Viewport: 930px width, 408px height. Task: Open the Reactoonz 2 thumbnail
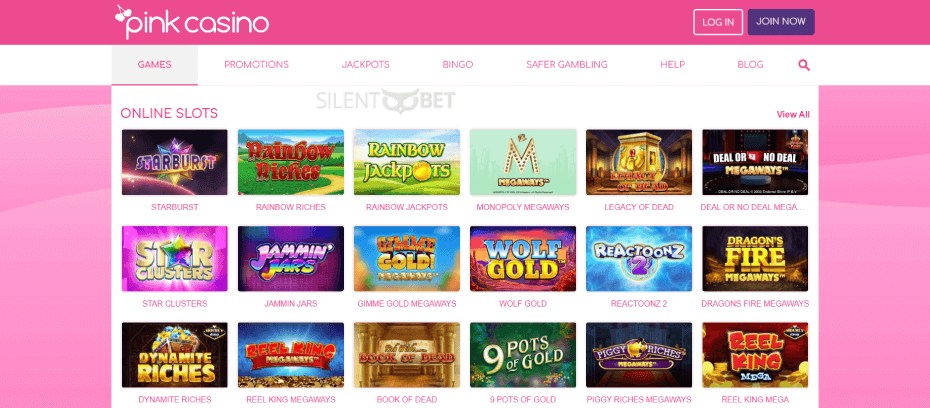pyautogui.click(x=639, y=259)
